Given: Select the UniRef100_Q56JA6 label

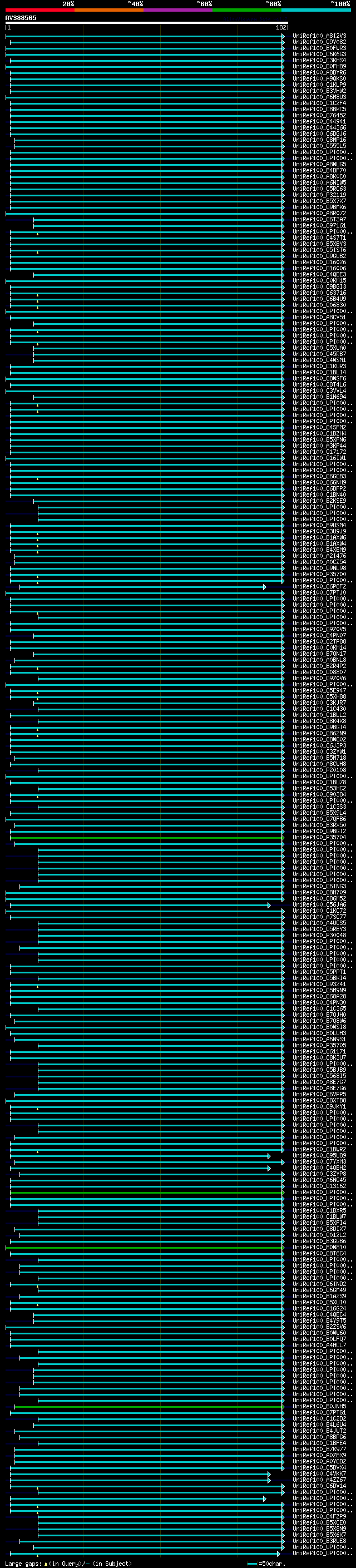Looking at the screenshot, I should (x=319, y=904).
